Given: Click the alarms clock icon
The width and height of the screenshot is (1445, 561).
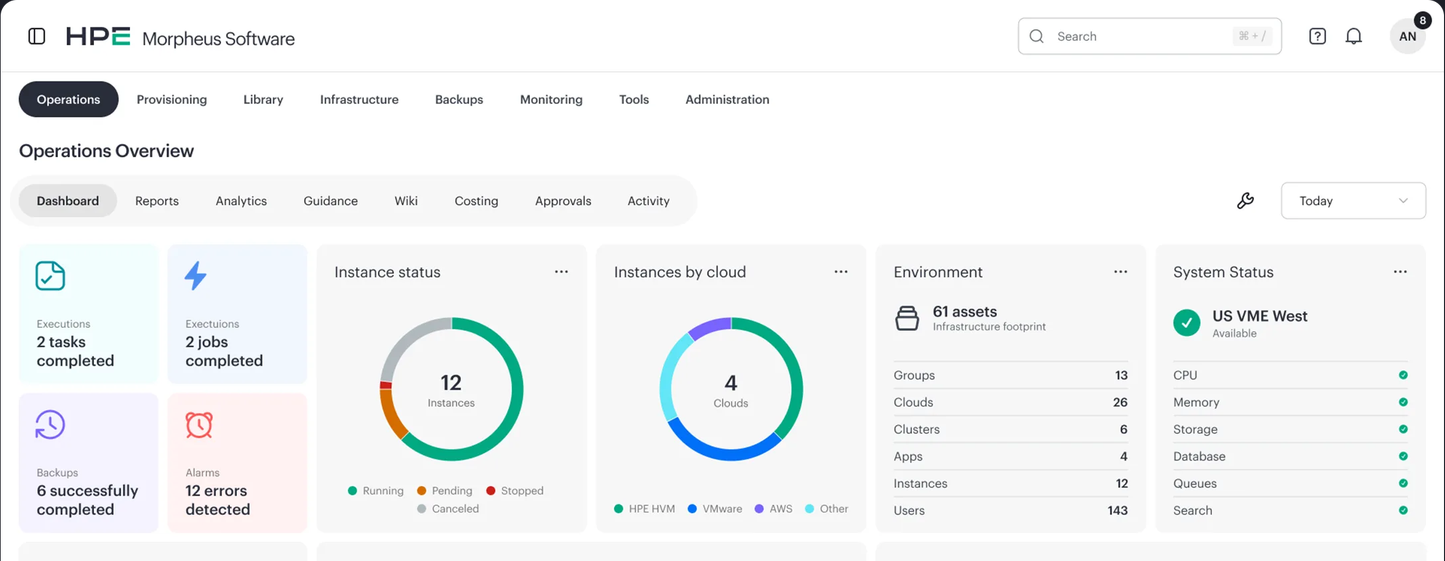Looking at the screenshot, I should coord(199,425).
